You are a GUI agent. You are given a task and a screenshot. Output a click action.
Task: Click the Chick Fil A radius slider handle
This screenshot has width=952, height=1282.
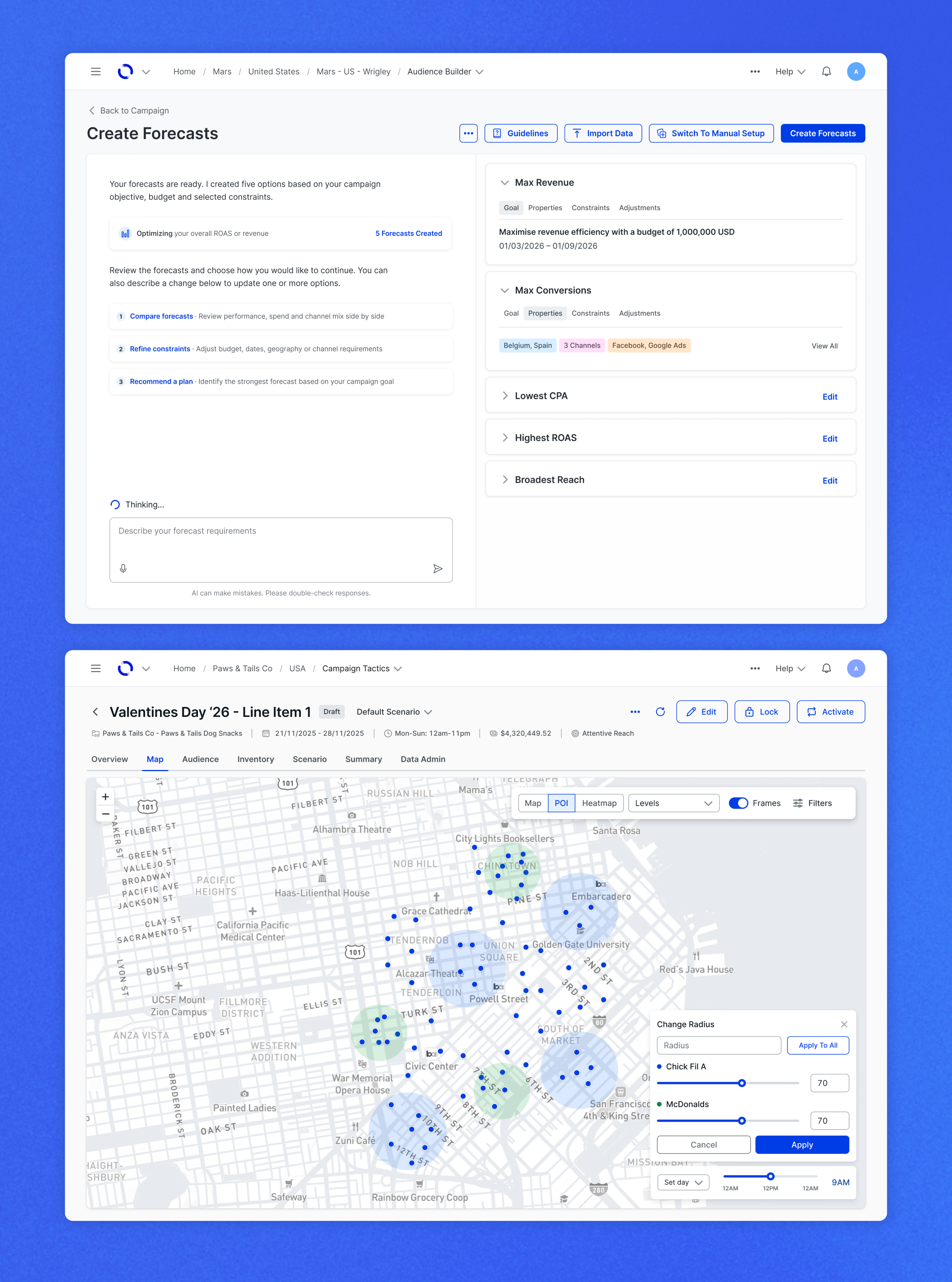(742, 1083)
